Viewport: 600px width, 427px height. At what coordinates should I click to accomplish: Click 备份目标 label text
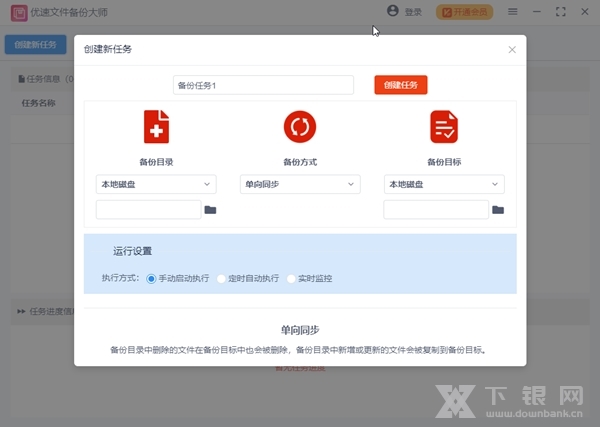point(444,162)
